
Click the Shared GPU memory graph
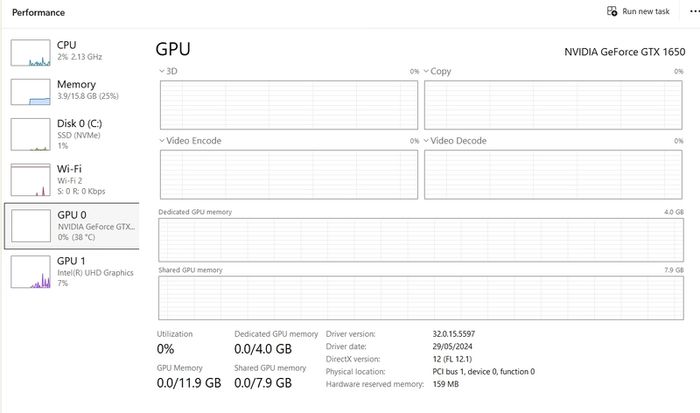tap(421, 298)
